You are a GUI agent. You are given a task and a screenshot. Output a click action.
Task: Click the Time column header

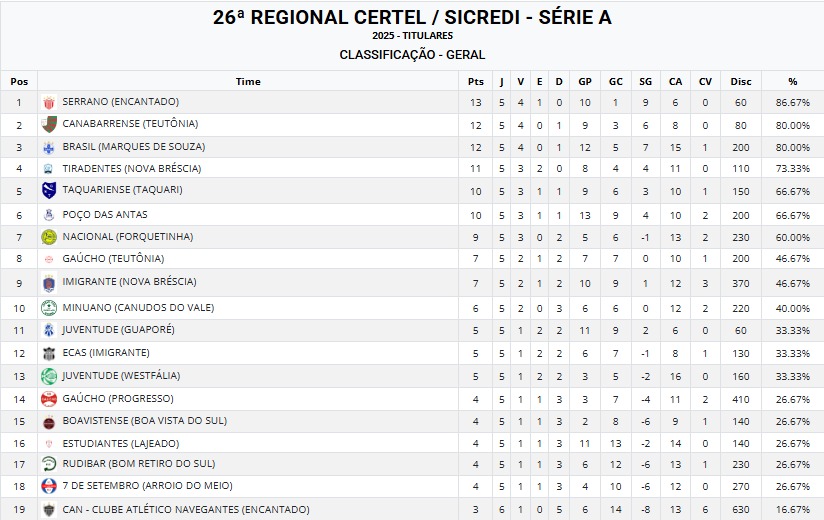[248, 81]
